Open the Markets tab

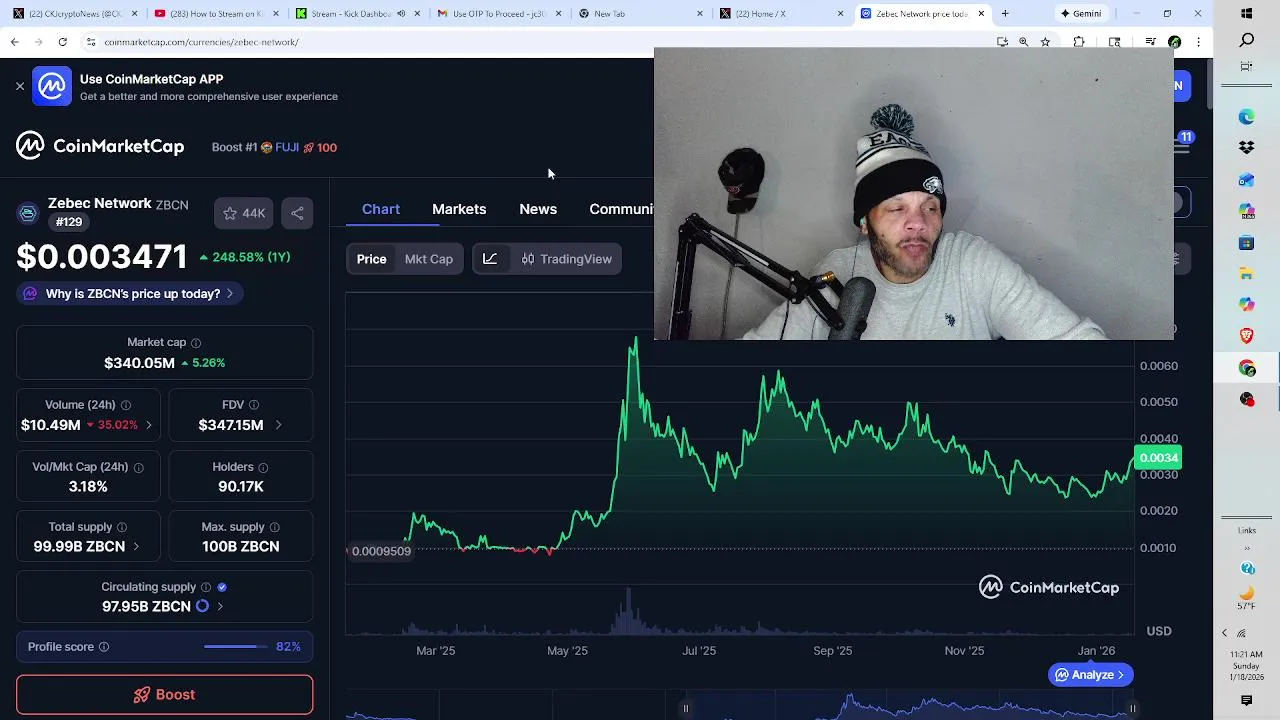click(x=459, y=209)
